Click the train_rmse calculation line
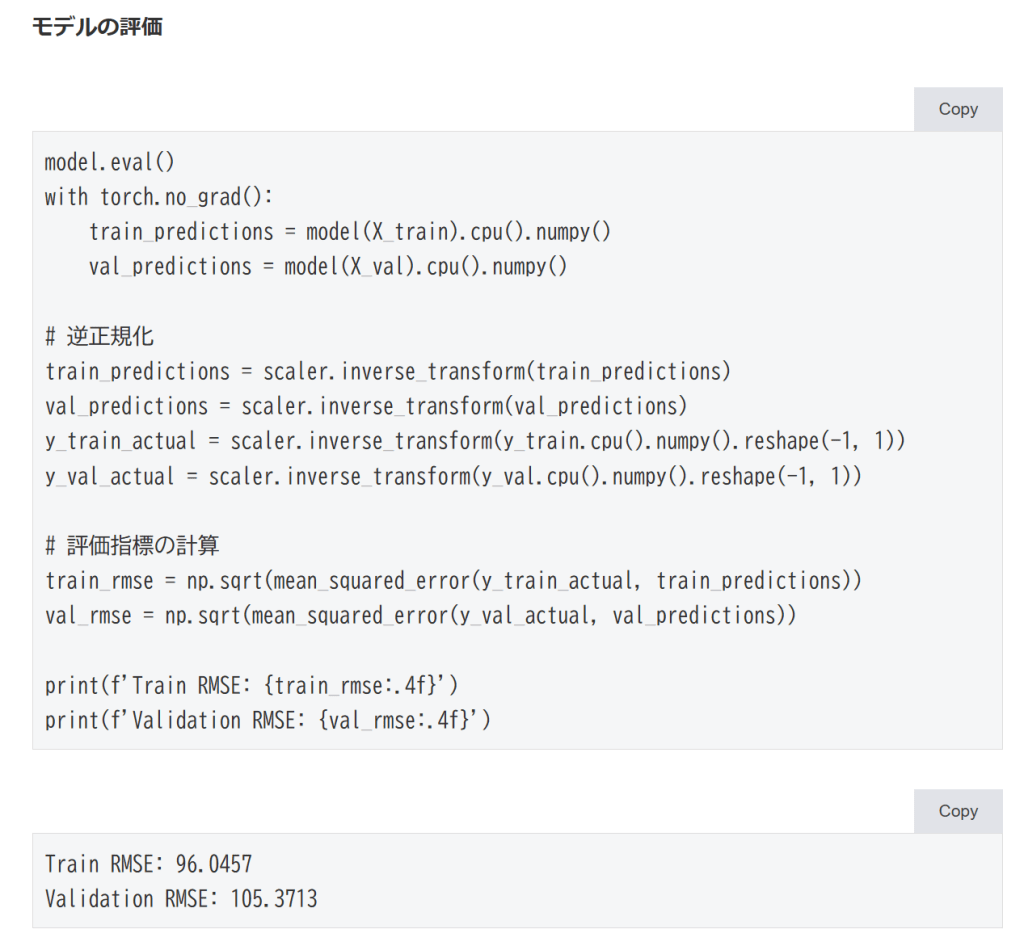The width and height of the screenshot is (1024, 946). (453, 581)
